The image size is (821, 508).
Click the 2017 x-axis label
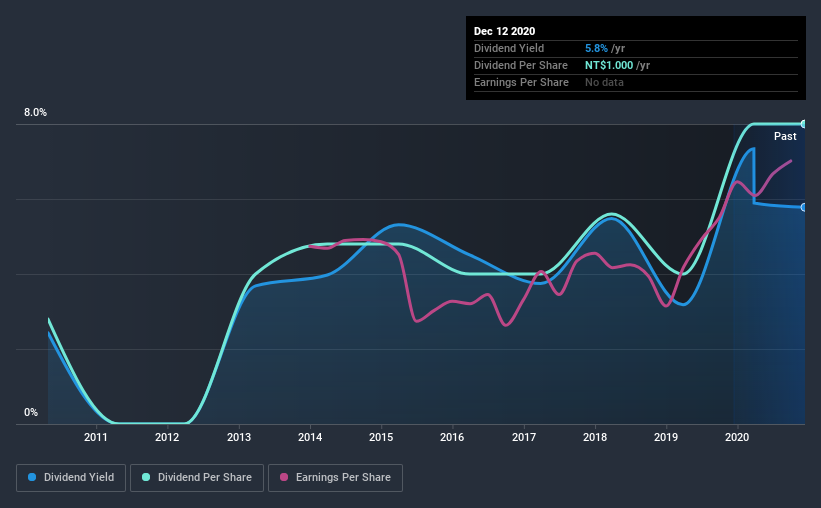(524, 437)
